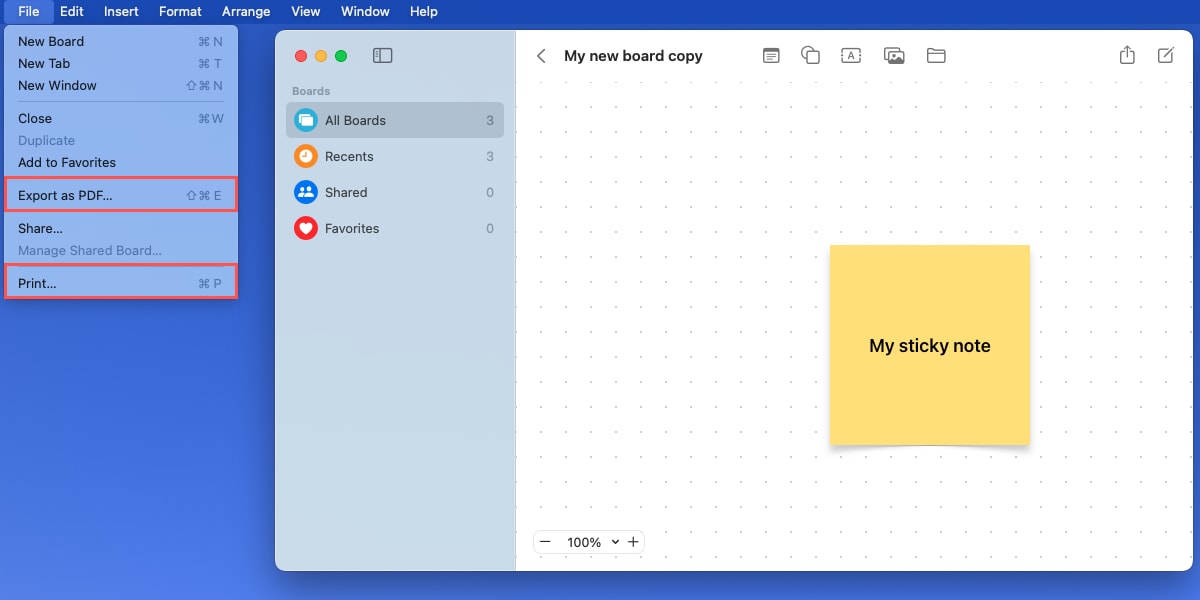This screenshot has width=1200, height=600.
Task: Open the Shapes tool in the toolbar
Action: coord(810,55)
